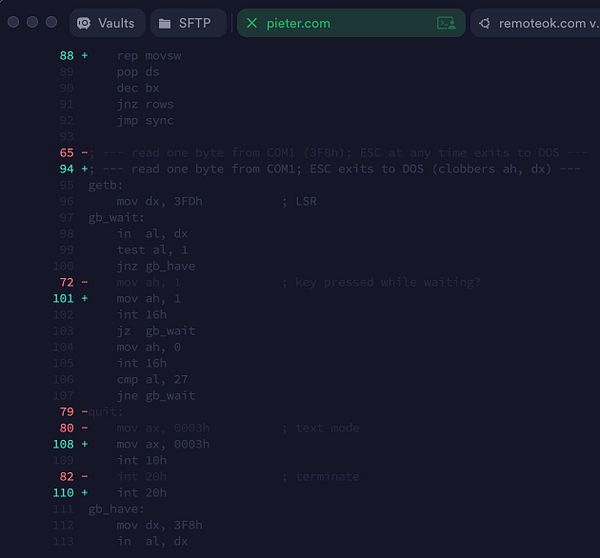This screenshot has height=558, width=600.
Task: Click line 'jne gb_wait'
Action: (x=156, y=396)
